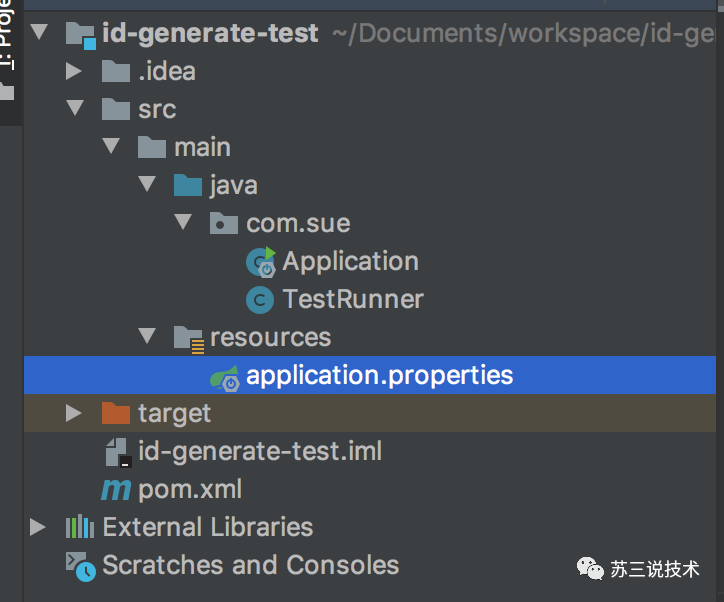724x602 pixels.
Task: Click the Maven pom.xml icon
Action: click(x=116, y=490)
